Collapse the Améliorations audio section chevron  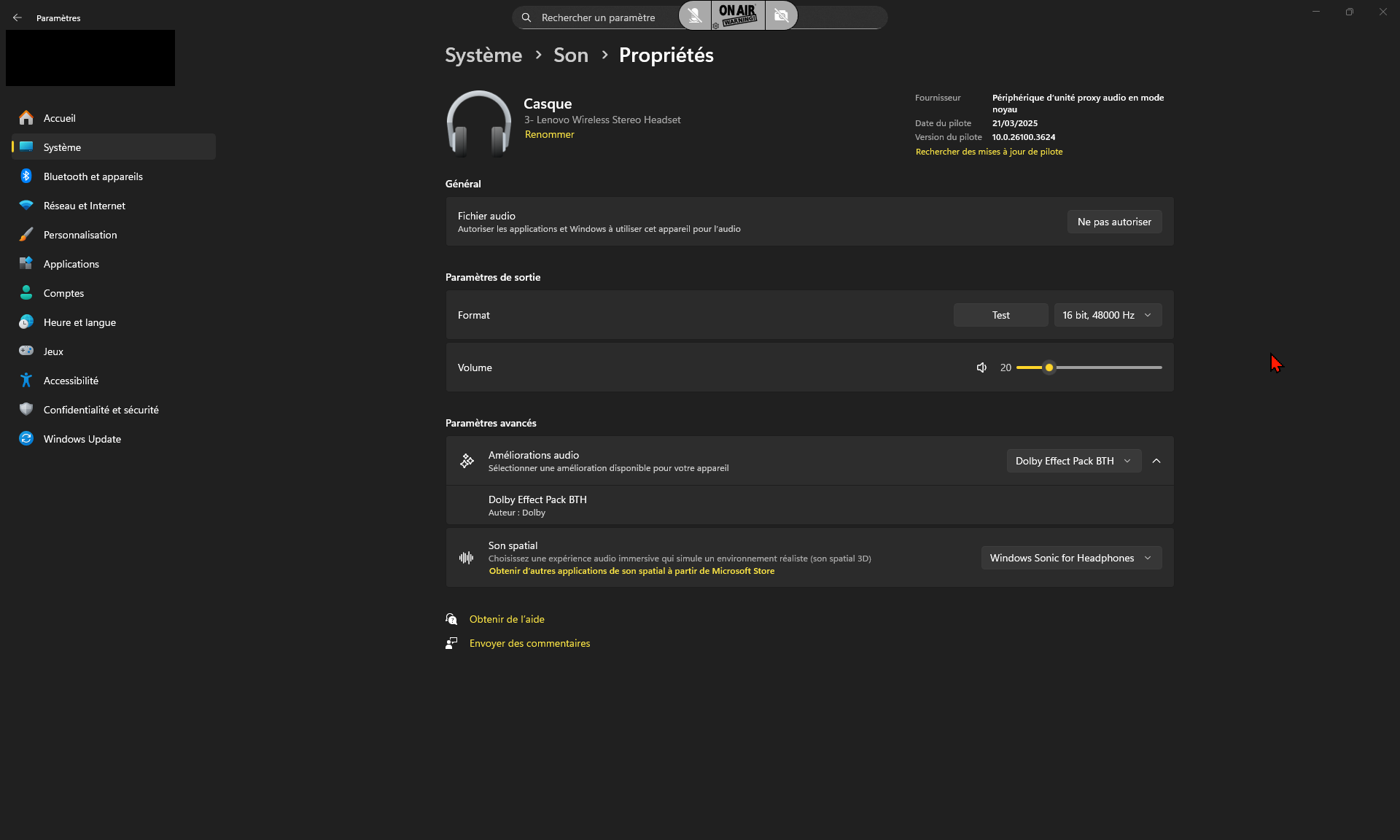click(1156, 461)
